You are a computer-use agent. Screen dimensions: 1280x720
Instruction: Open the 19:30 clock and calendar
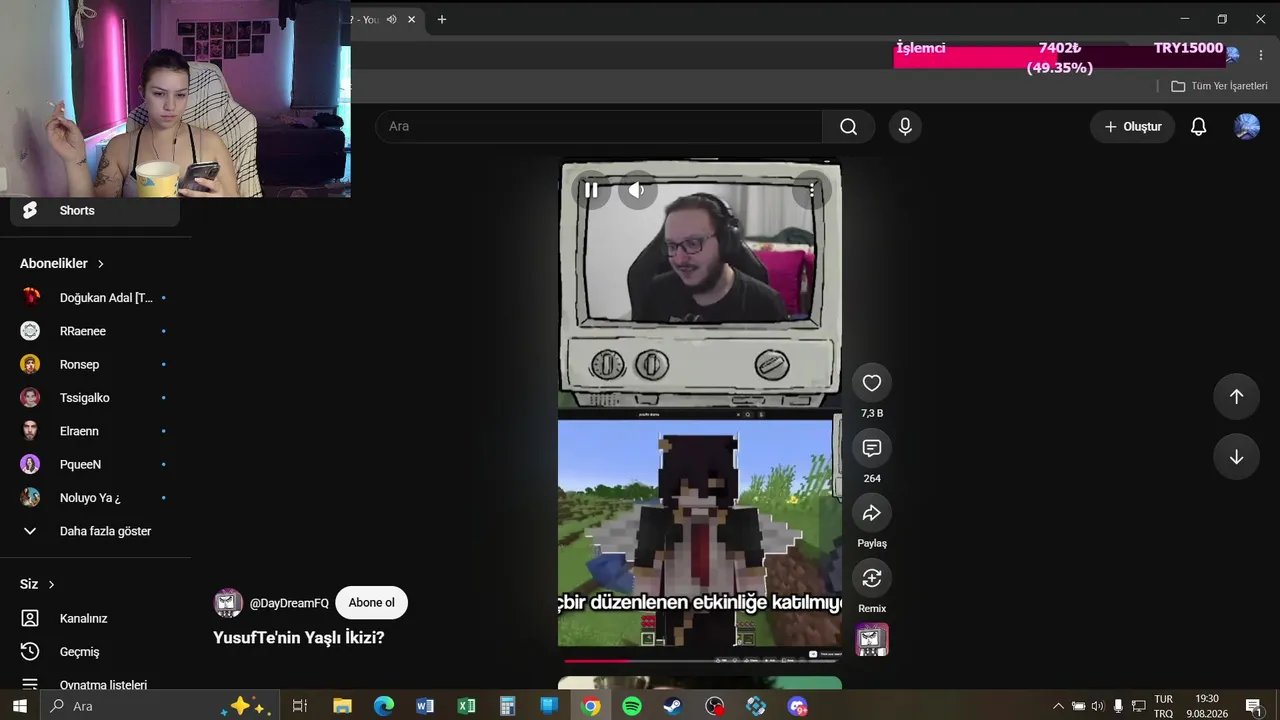click(1207, 706)
